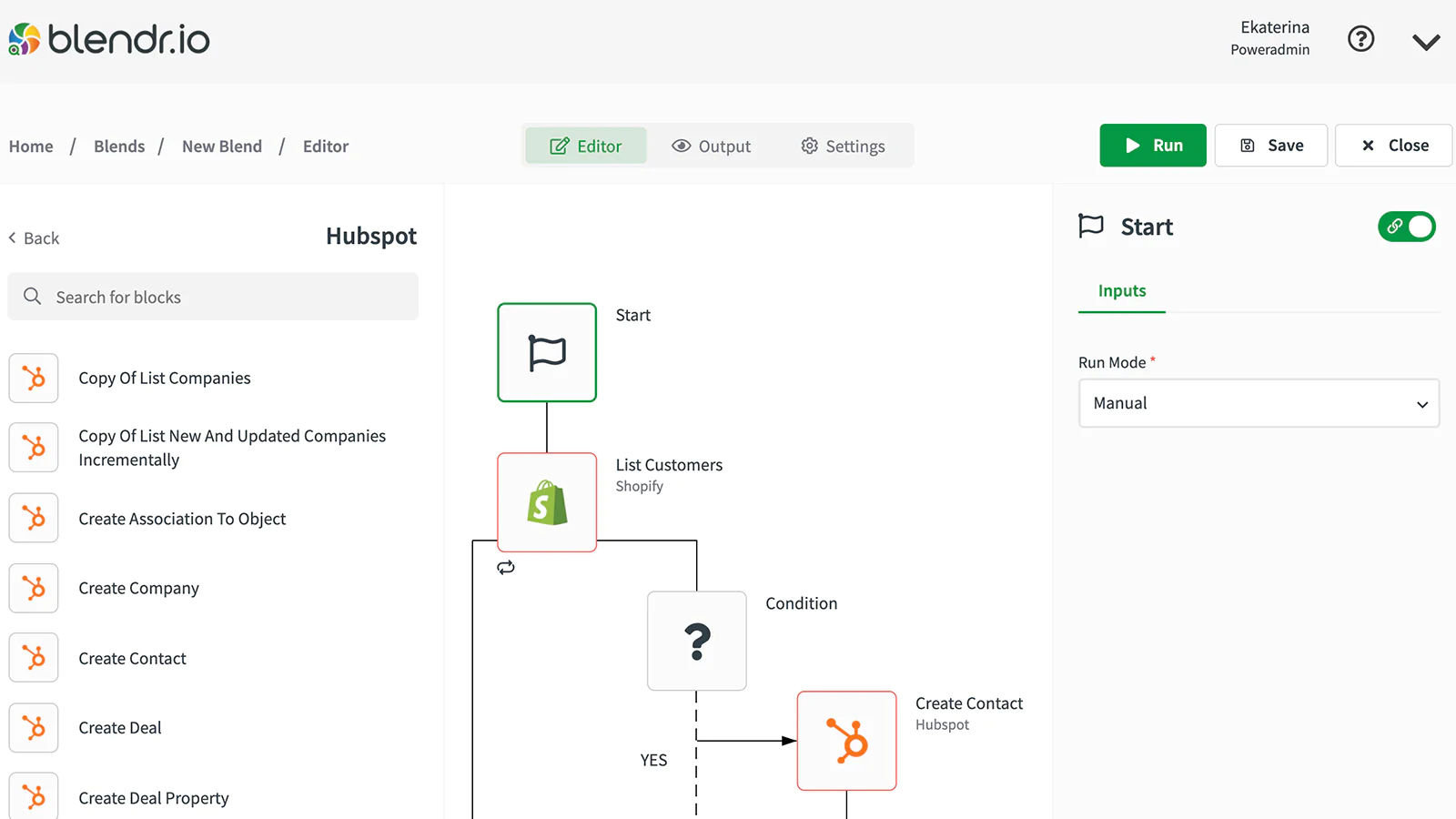Click 'Create Association To Object' text

[182, 519]
